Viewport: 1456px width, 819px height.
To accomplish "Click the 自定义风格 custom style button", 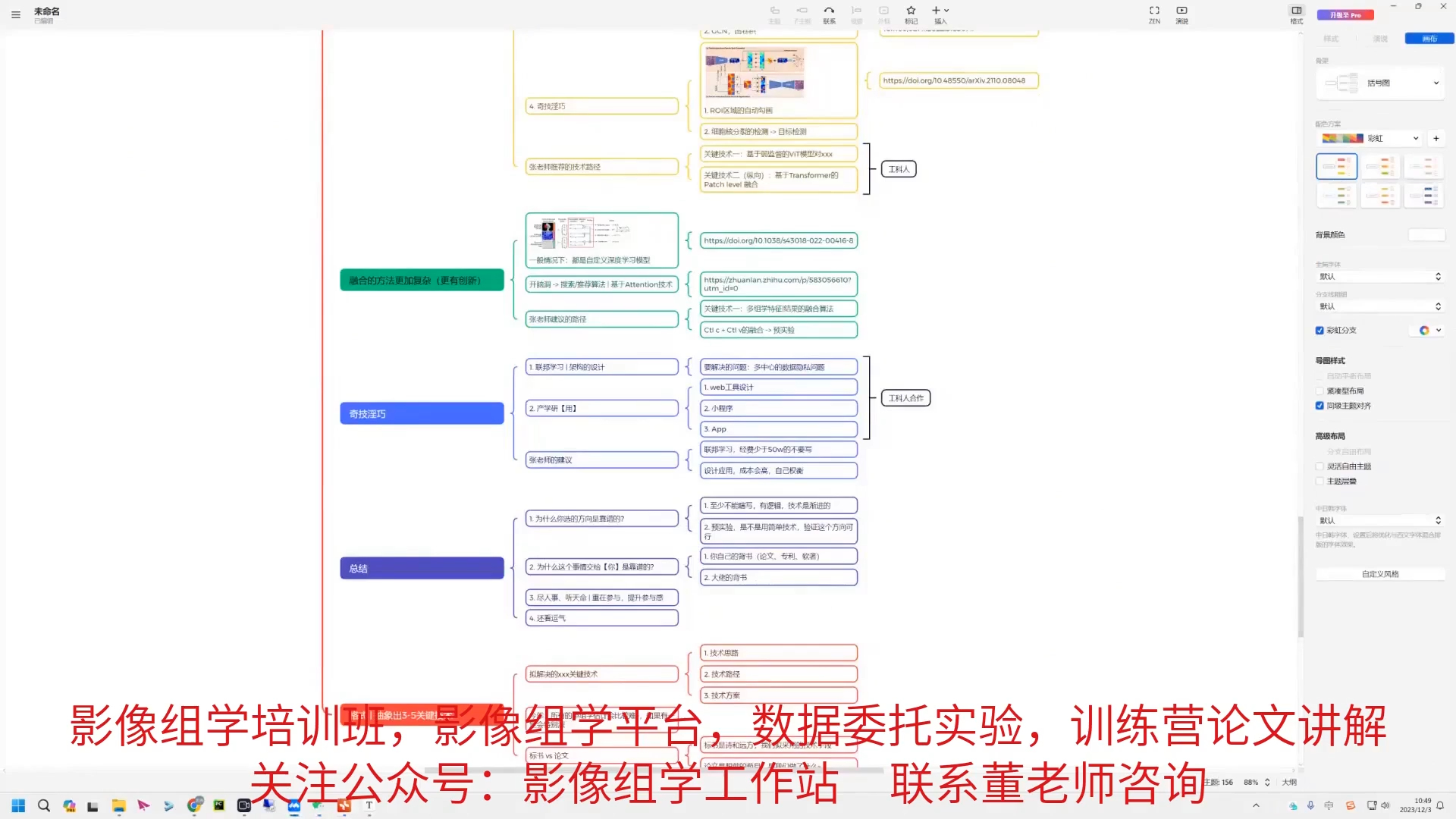I will click(1380, 574).
